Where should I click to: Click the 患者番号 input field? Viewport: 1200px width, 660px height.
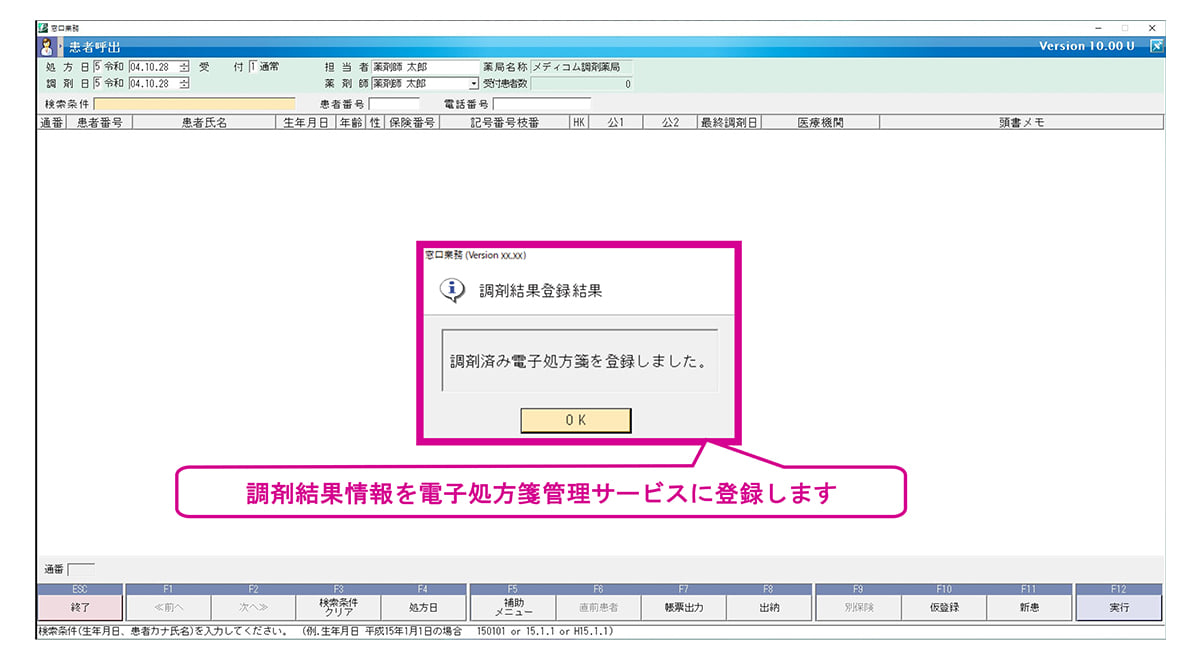point(394,103)
